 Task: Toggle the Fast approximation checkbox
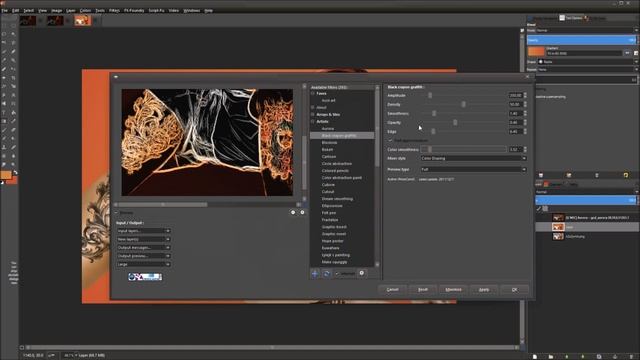point(390,140)
